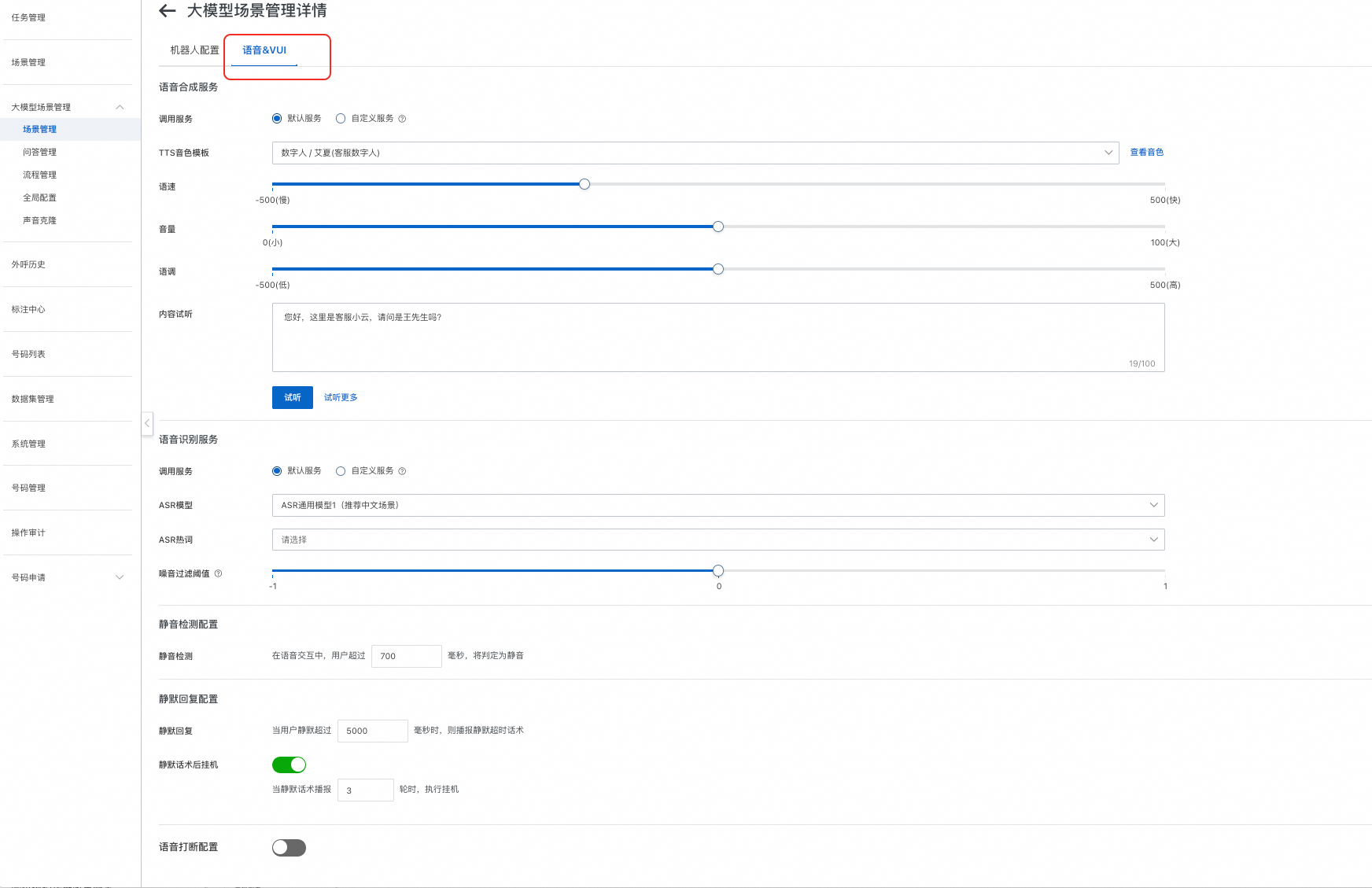Screen dimensions: 1372x888
Task: Click the help icon beside 噪音过滤阈值
Action: [x=219, y=573]
